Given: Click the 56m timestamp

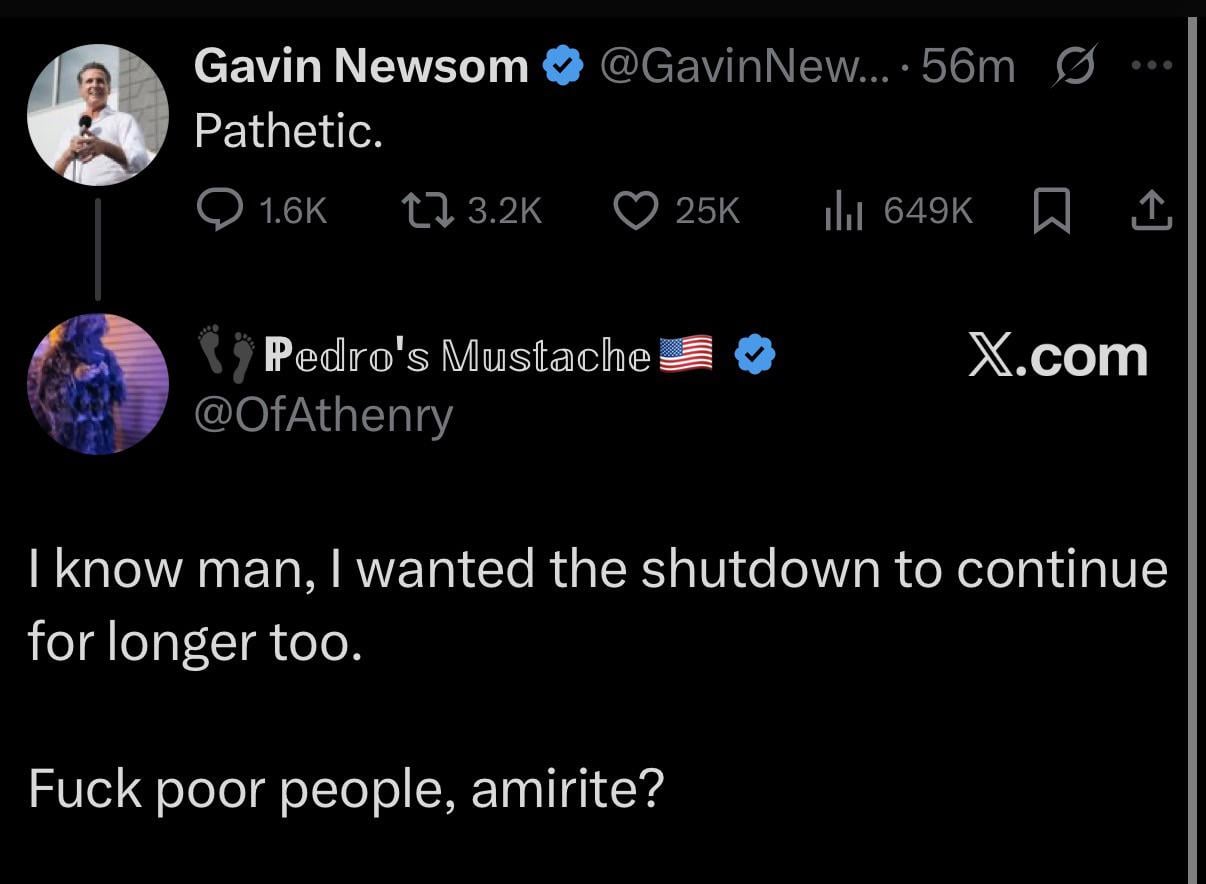Looking at the screenshot, I should (x=968, y=66).
